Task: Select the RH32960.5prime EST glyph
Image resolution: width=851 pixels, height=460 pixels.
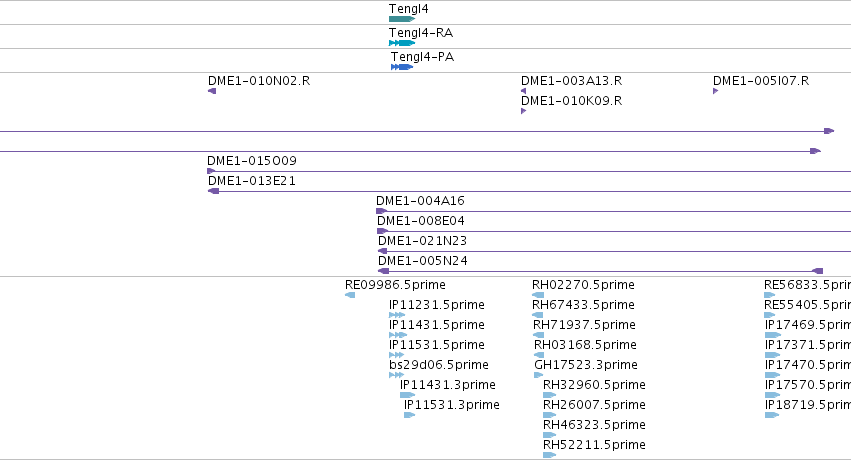Action: 550,395
